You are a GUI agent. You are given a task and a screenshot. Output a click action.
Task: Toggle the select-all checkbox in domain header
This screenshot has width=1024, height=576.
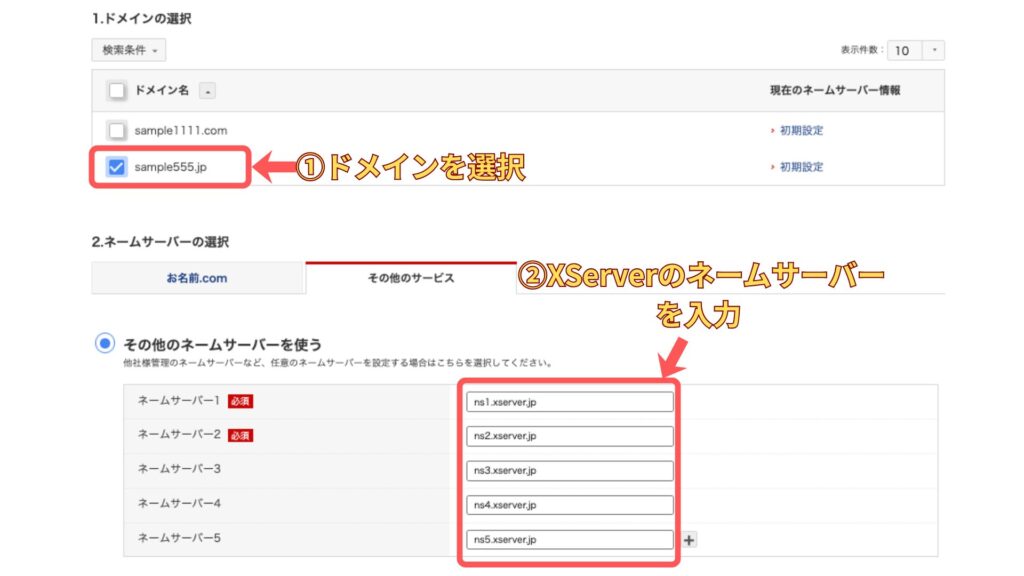(x=117, y=91)
